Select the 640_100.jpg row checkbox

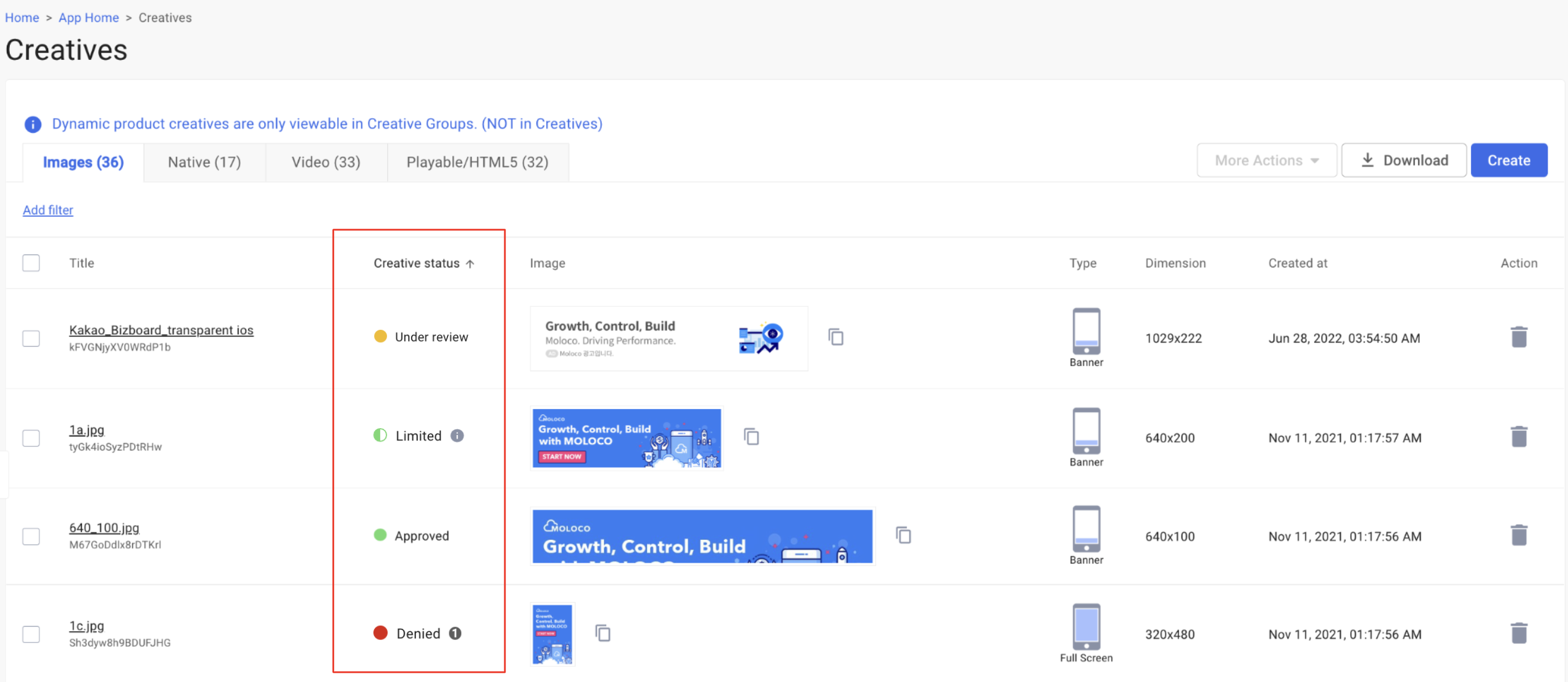31,536
